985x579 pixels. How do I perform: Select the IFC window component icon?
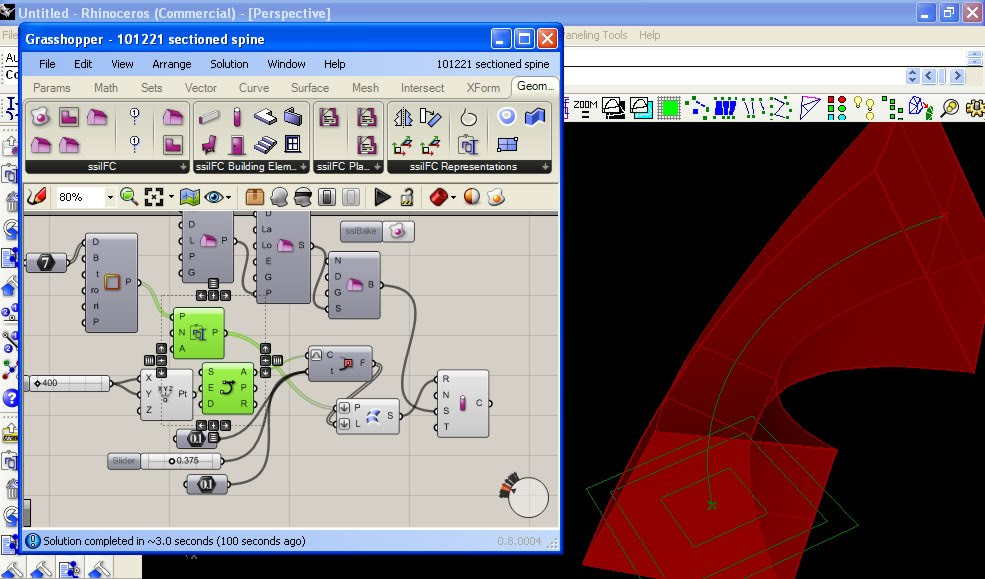pos(293,144)
